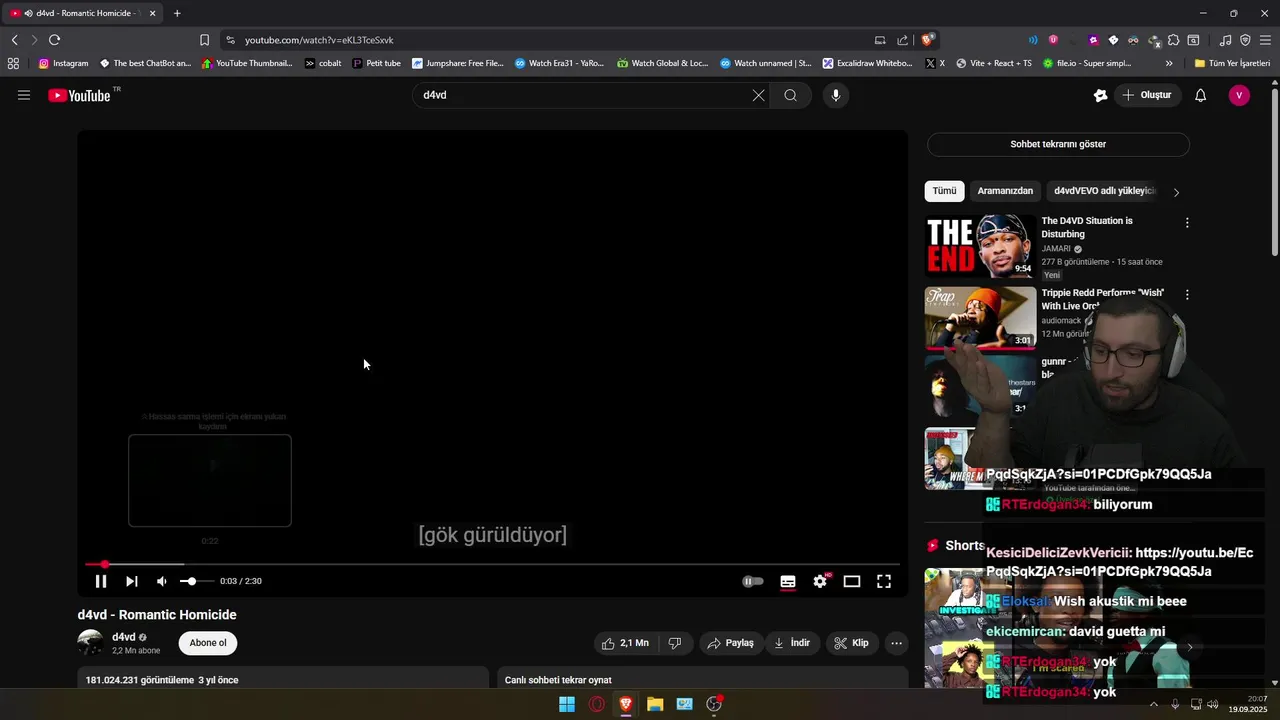
Task: Mute the video volume speaker icon
Action: click(x=161, y=581)
